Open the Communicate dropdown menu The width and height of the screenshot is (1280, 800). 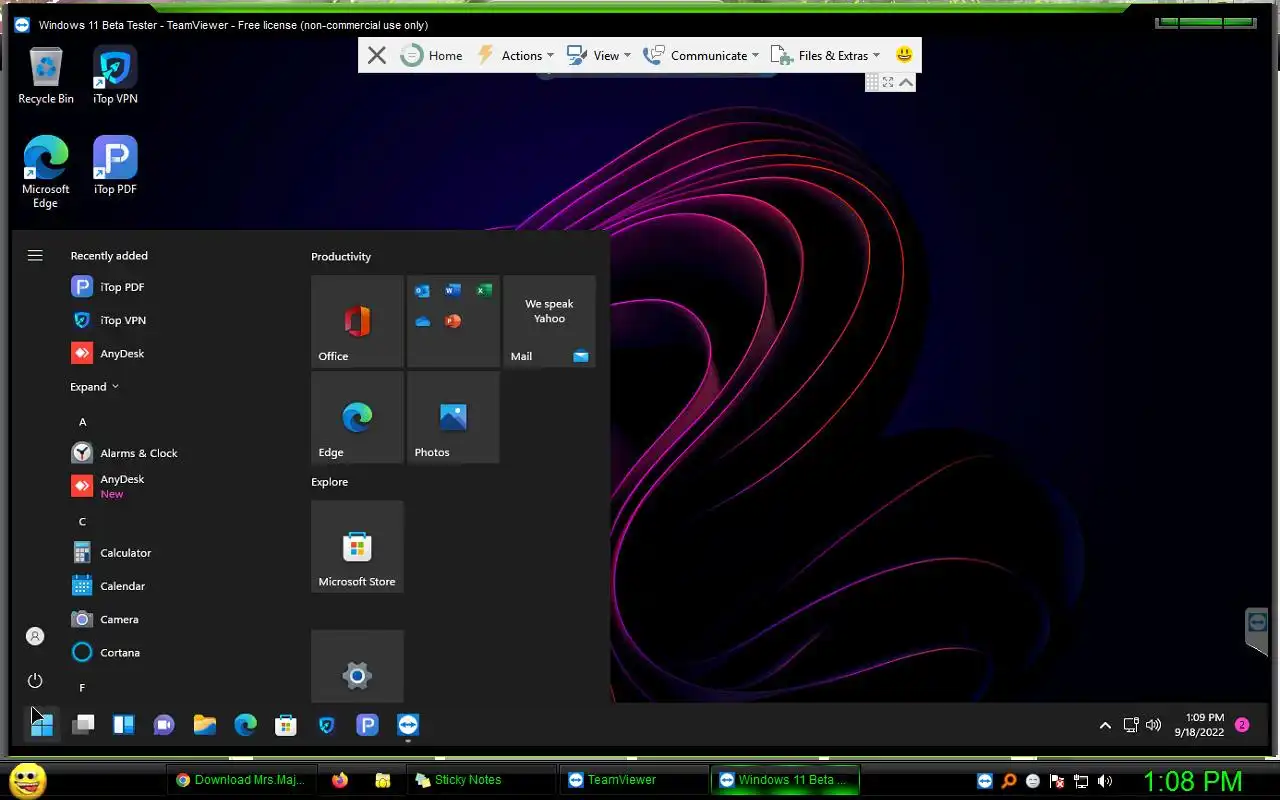click(700, 56)
